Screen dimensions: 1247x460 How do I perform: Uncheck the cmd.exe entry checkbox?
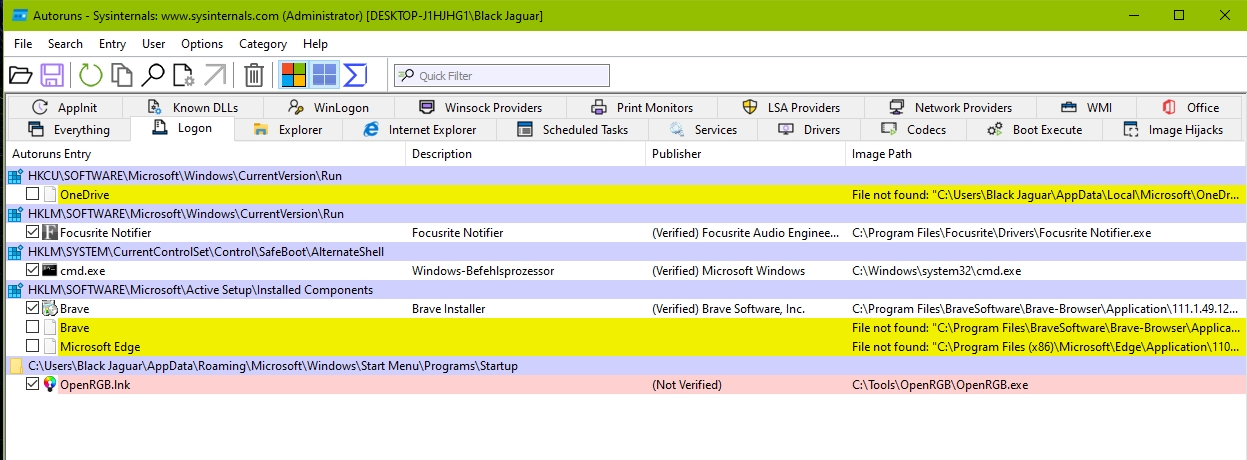pos(33,271)
